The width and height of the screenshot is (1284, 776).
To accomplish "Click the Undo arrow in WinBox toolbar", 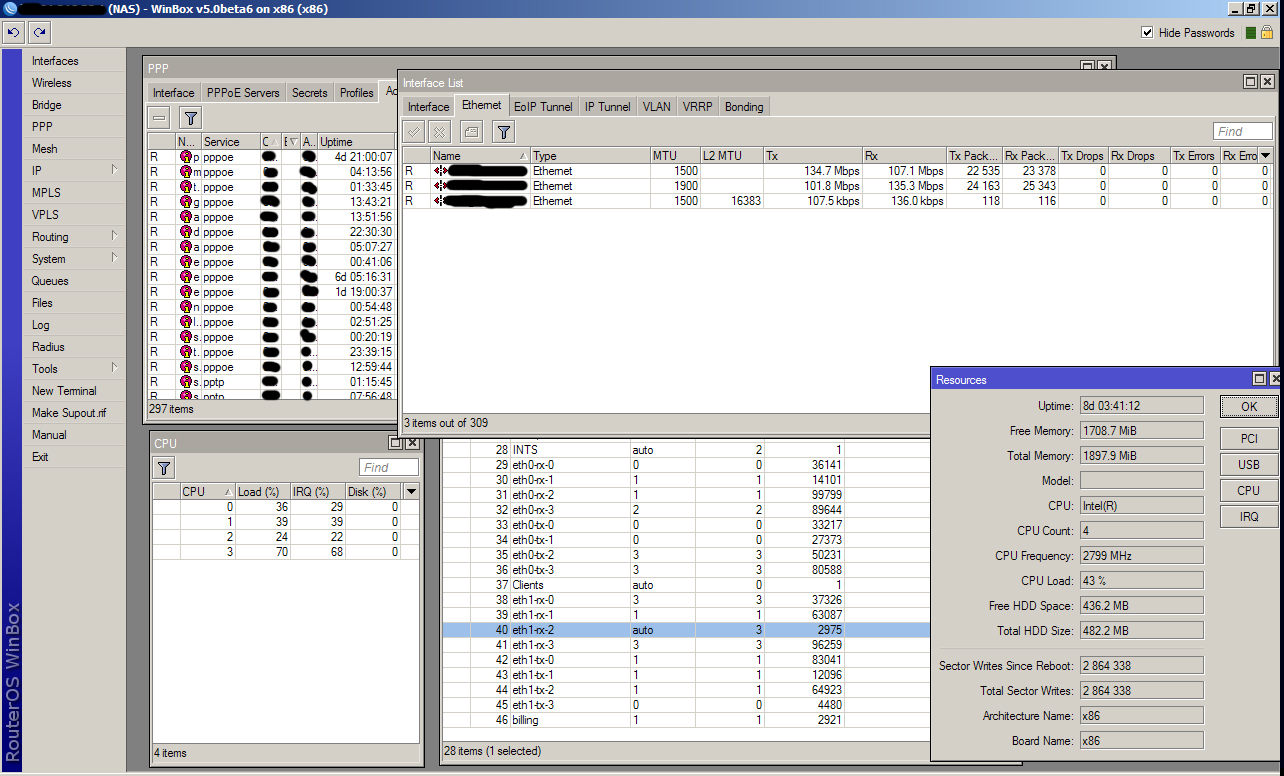I will pyautogui.click(x=14, y=33).
